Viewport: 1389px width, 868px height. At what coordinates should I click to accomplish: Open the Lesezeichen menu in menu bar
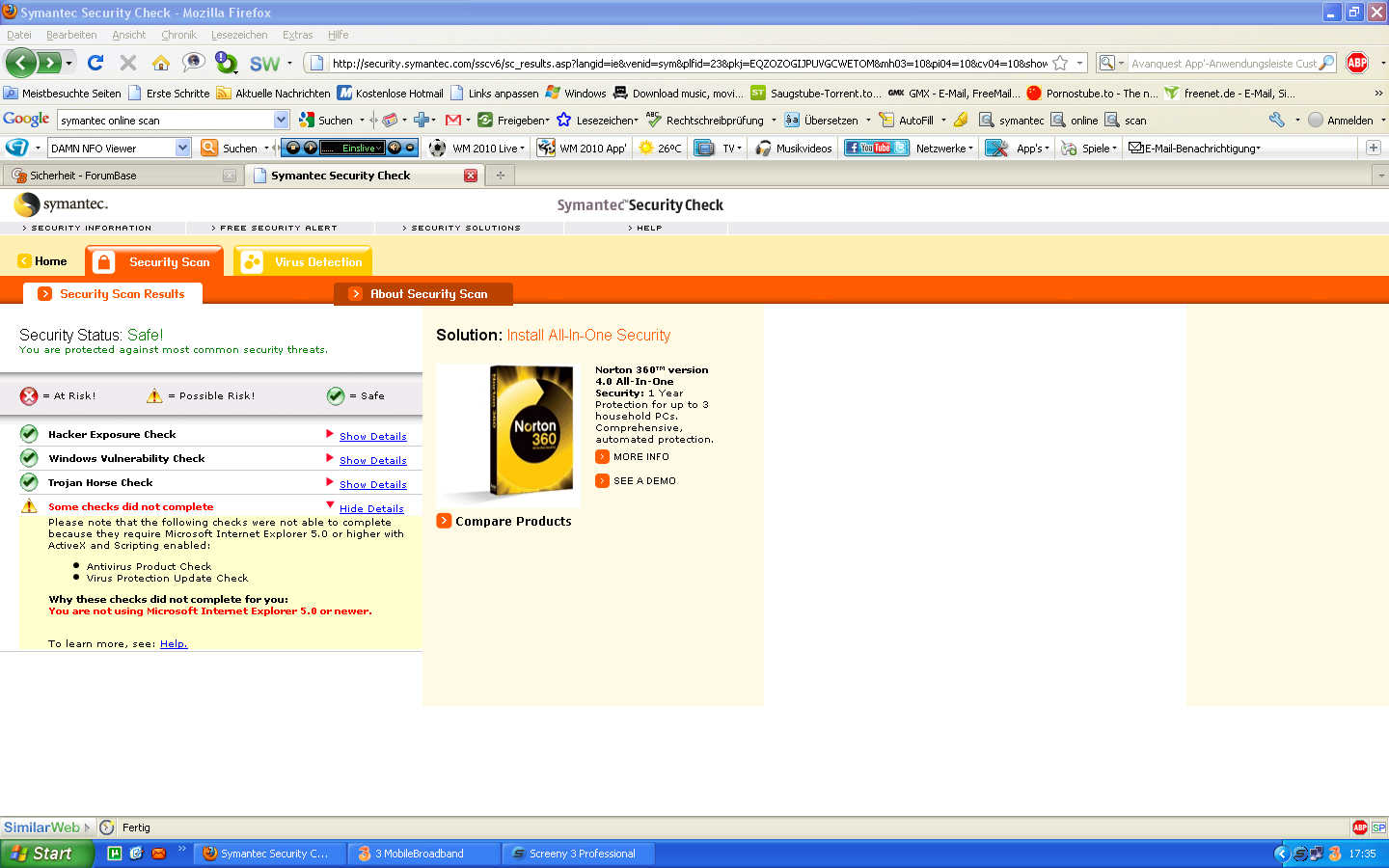click(x=239, y=35)
